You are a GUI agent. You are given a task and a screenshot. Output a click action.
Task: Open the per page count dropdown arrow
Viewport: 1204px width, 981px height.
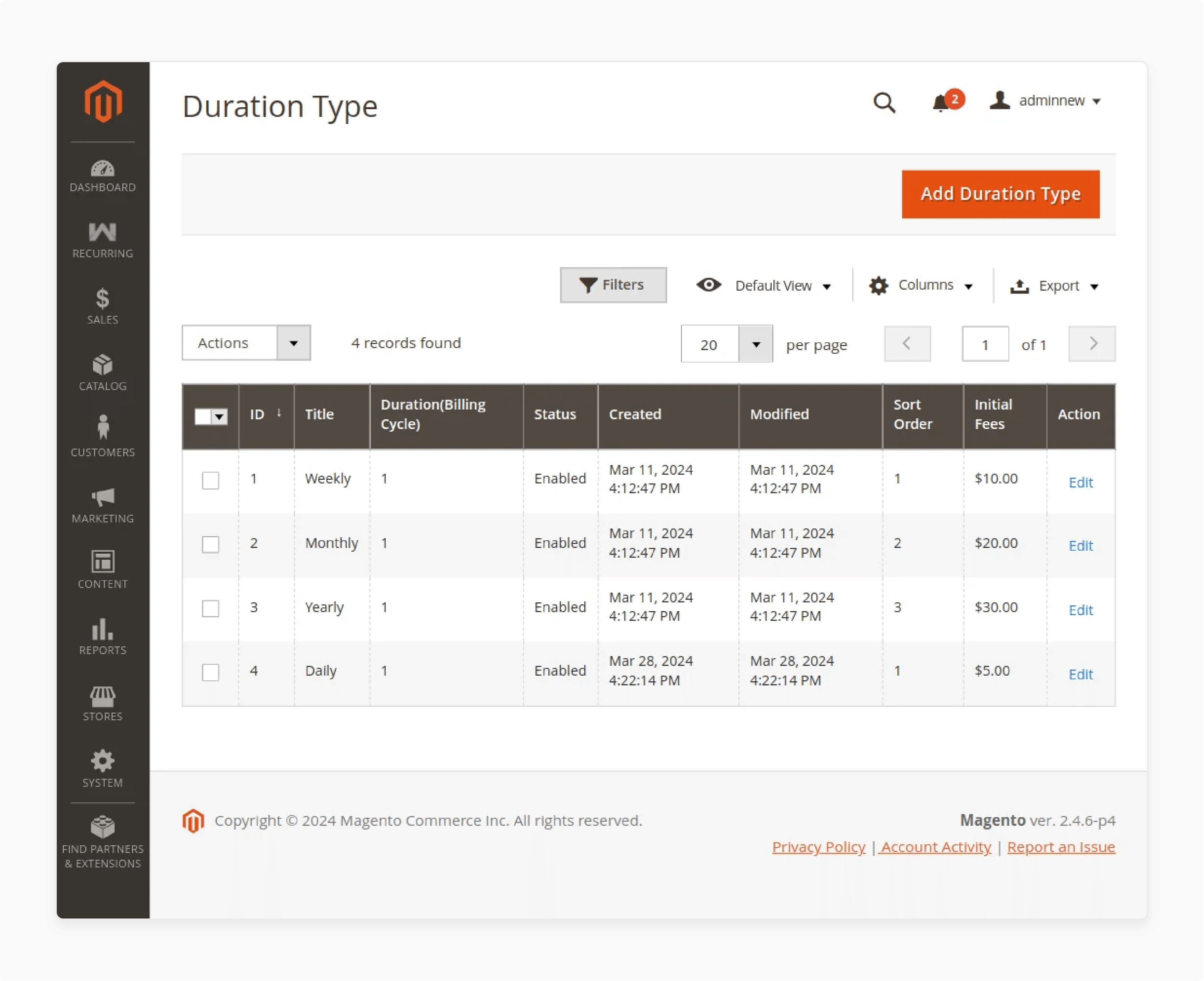pyautogui.click(x=756, y=344)
